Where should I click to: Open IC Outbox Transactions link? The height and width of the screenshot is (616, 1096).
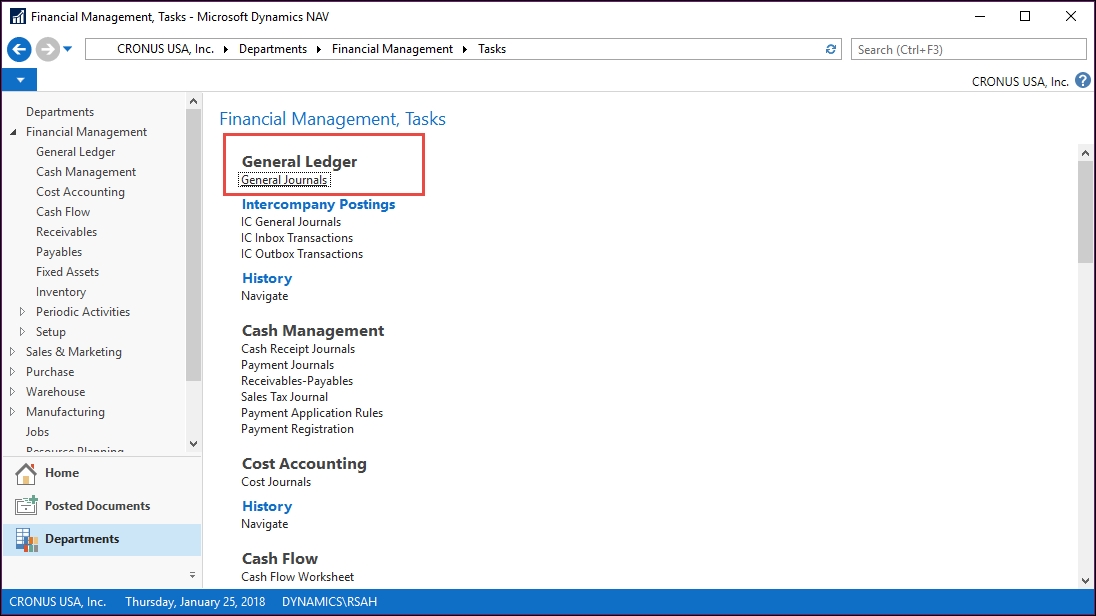tap(302, 255)
